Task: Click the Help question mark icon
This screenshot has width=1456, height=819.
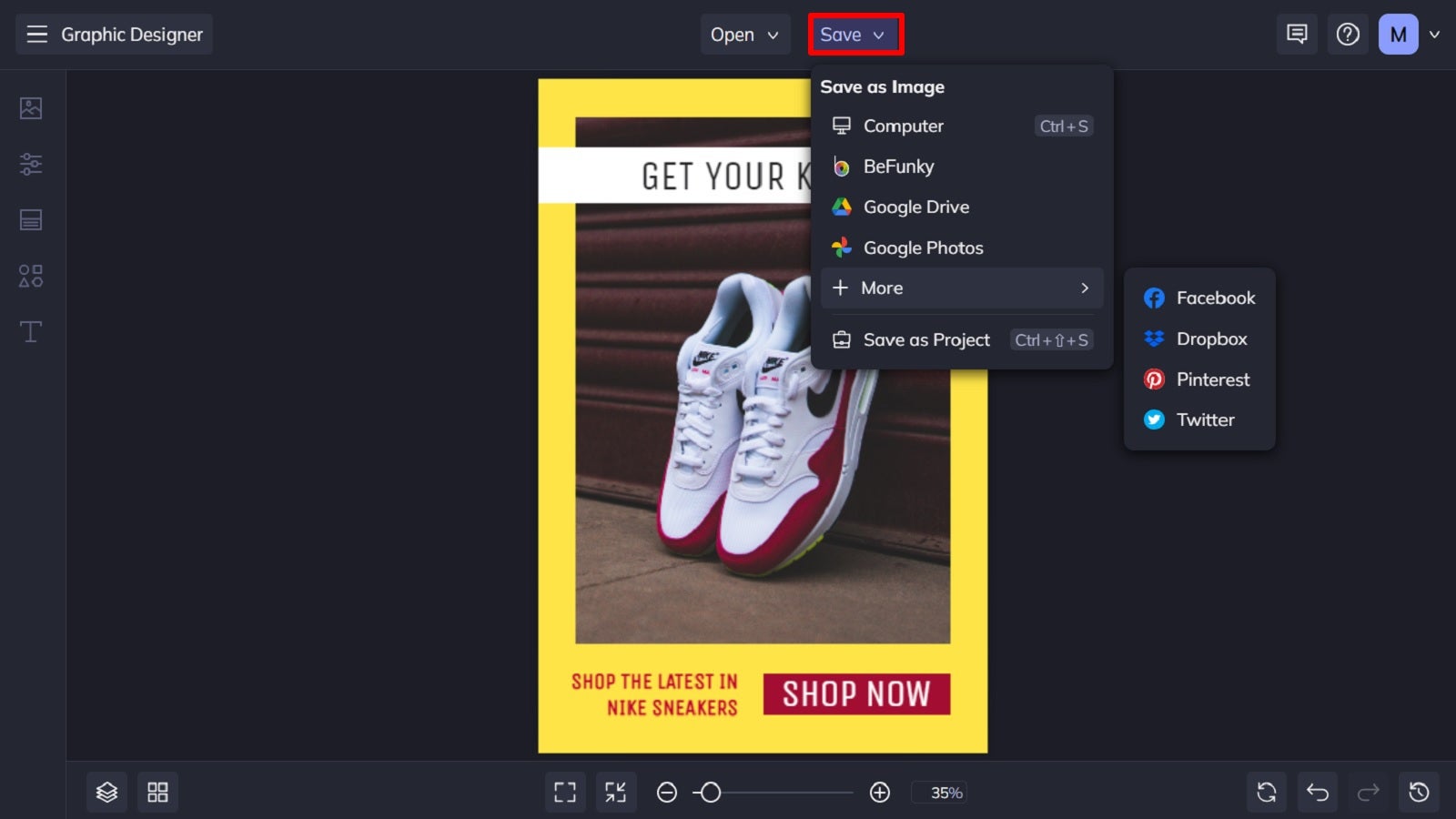Action: pos(1348,34)
